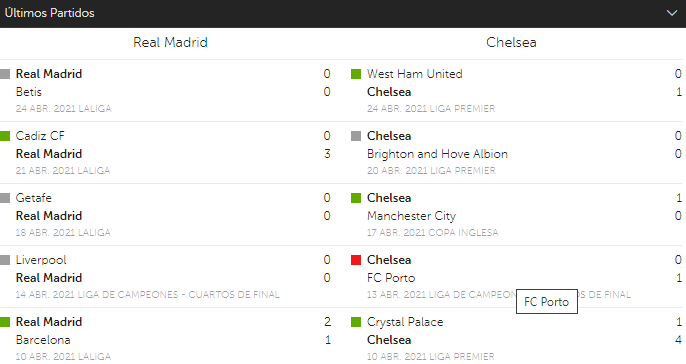The height and width of the screenshot is (364, 686).
Task: Click green square beside Crystal Palace match
Action: coord(356,322)
